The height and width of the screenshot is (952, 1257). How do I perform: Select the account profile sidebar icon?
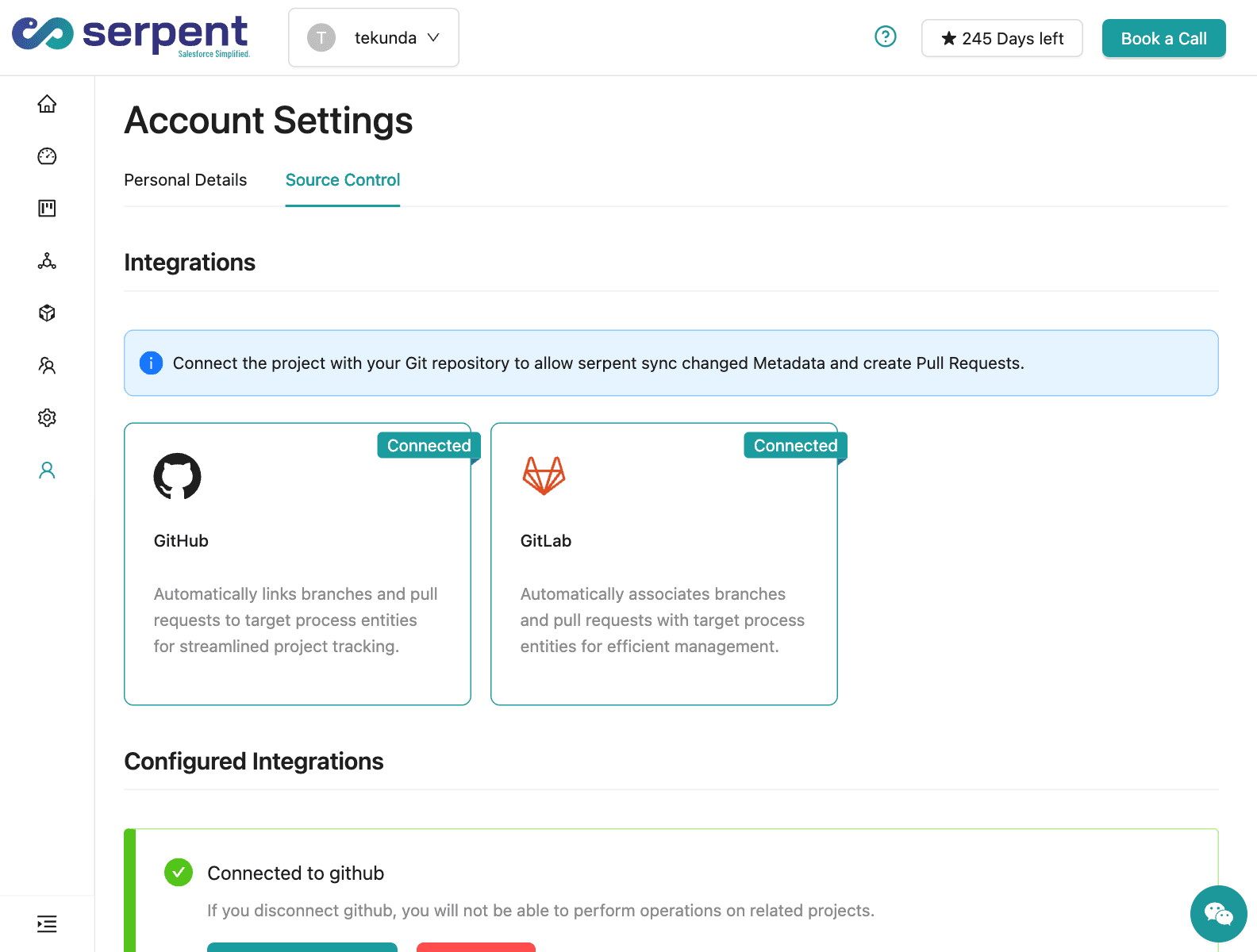[x=47, y=470]
